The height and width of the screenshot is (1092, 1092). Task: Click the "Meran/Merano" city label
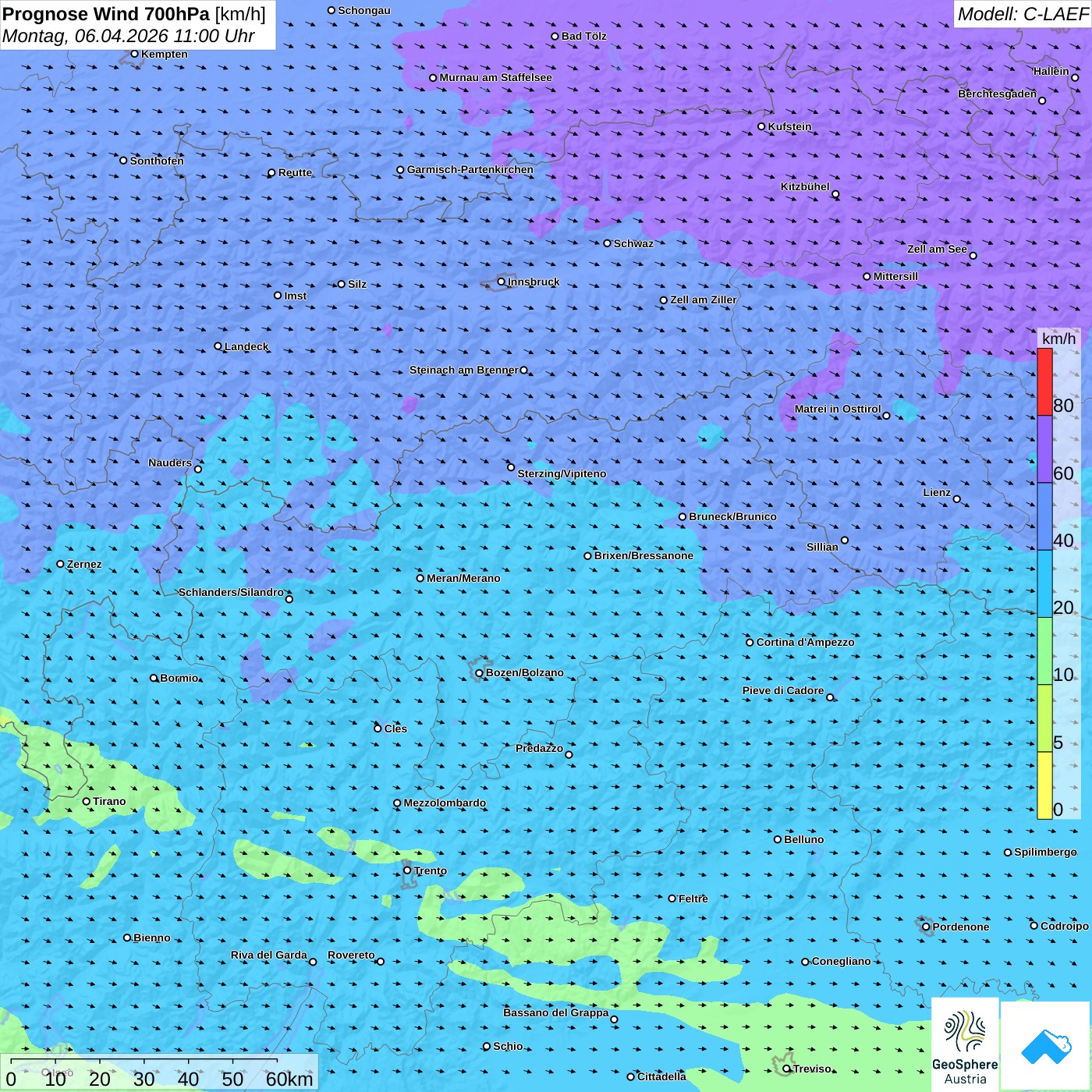(x=463, y=578)
